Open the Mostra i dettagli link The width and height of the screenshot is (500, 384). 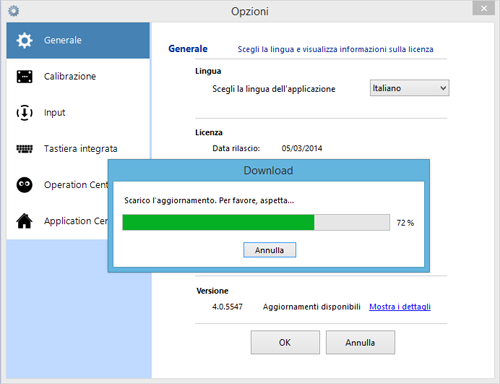point(400,307)
